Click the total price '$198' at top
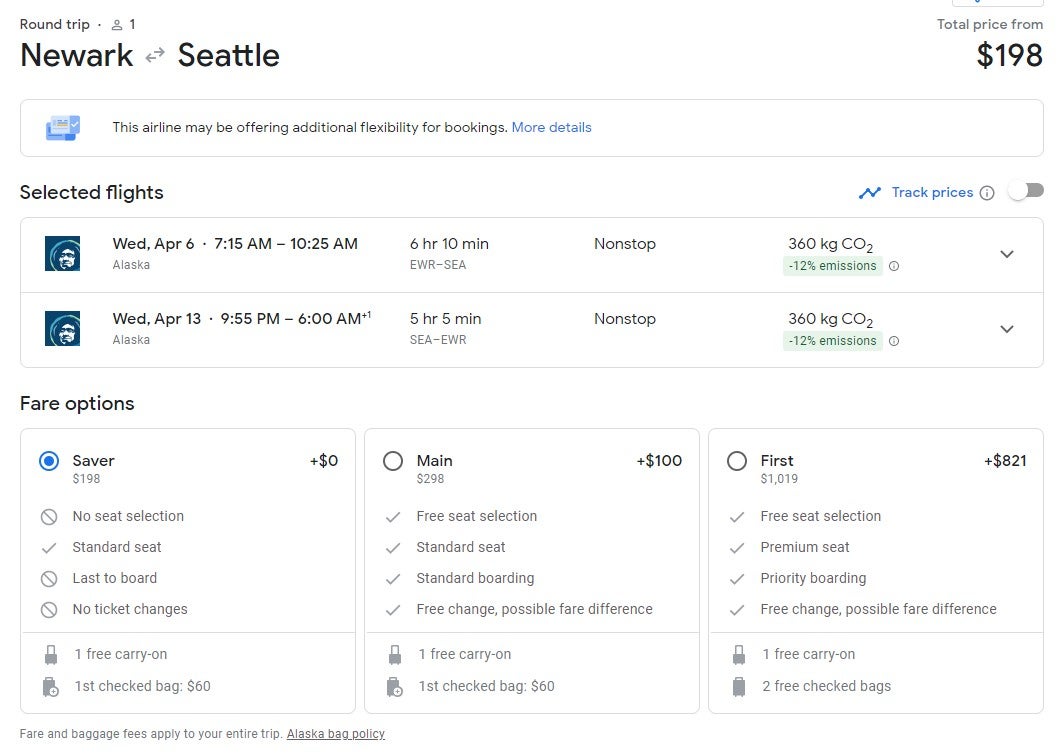Image resolution: width=1062 pixels, height=756 pixels. pos(1009,56)
